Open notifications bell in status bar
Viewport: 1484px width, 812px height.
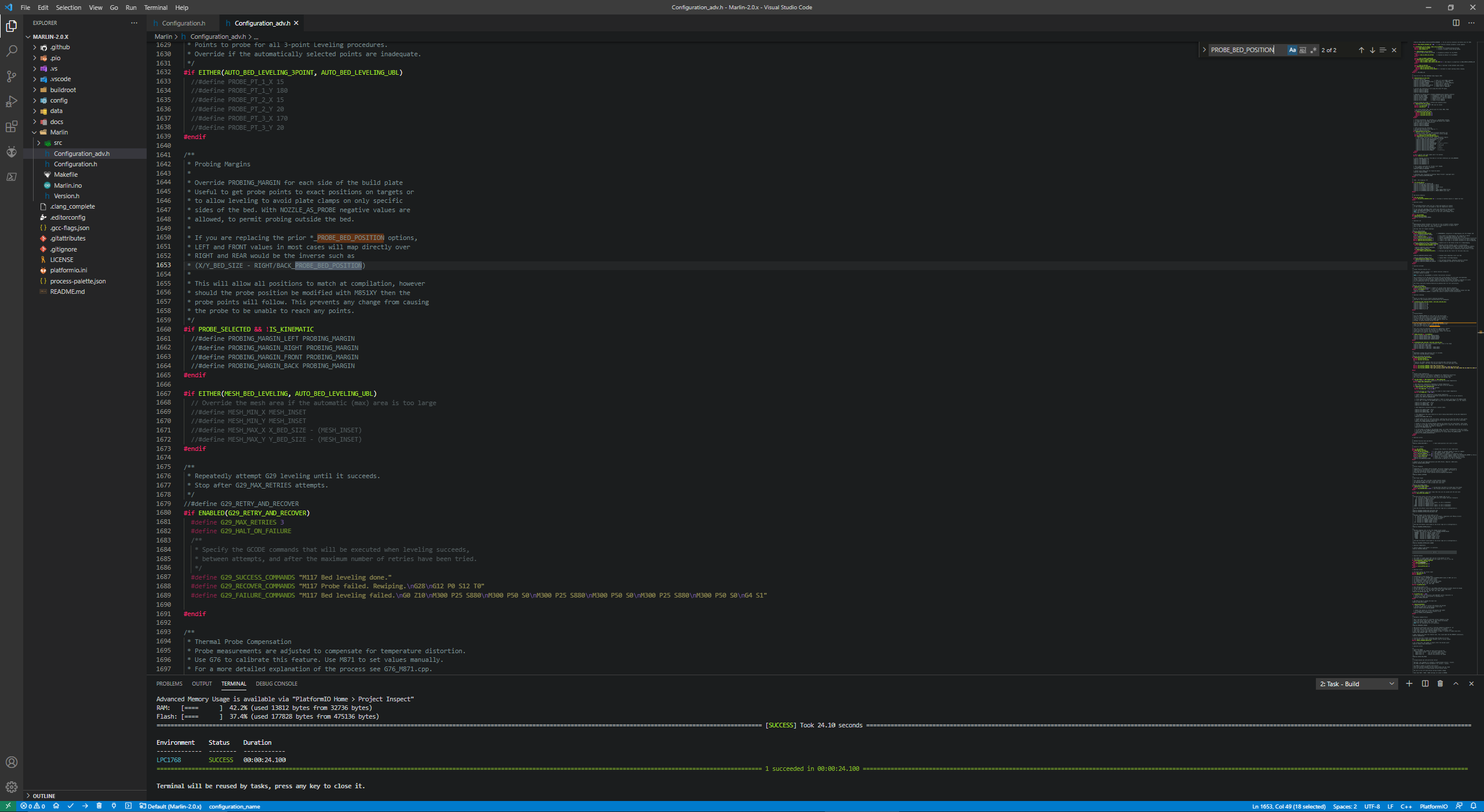[1473, 806]
